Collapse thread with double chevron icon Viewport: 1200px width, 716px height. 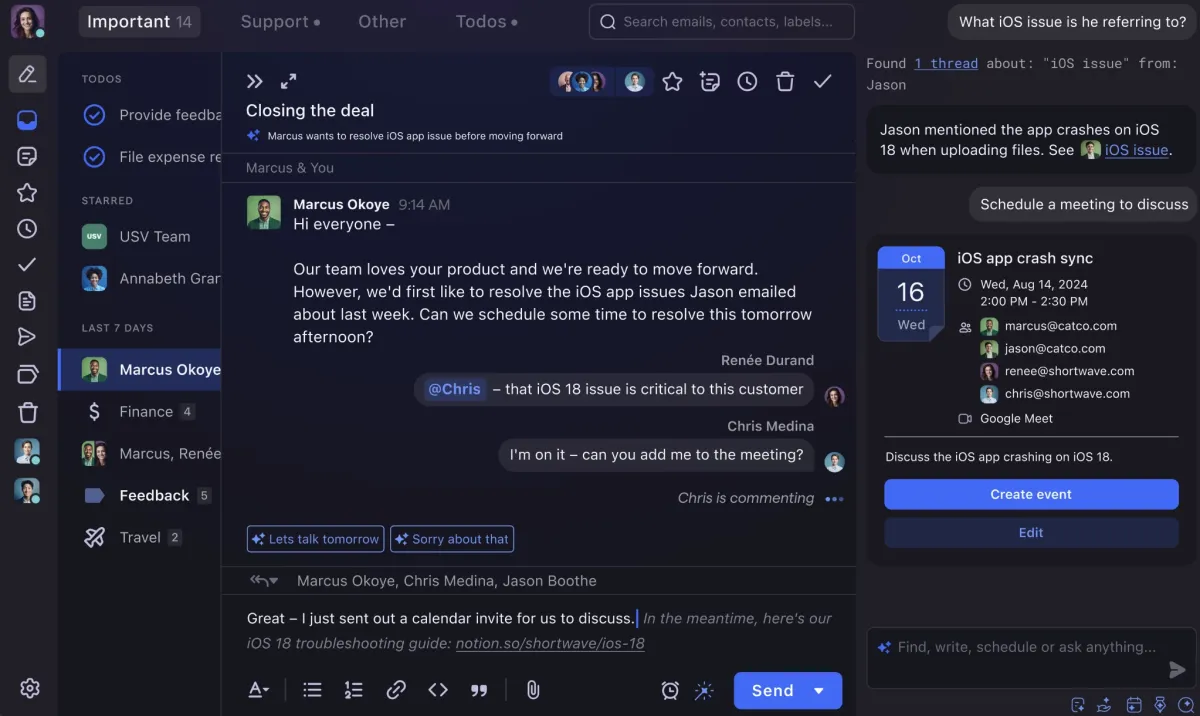tap(254, 81)
